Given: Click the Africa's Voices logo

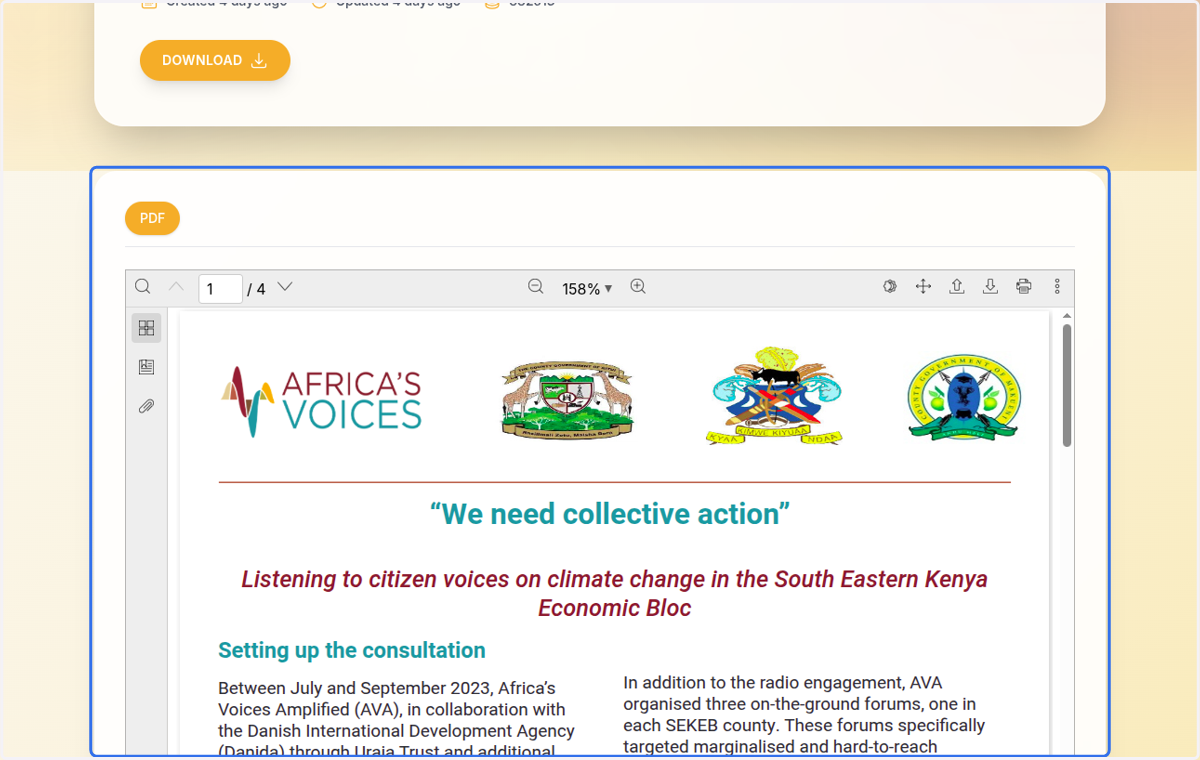Looking at the screenshot, I should (x=321, y=402).
